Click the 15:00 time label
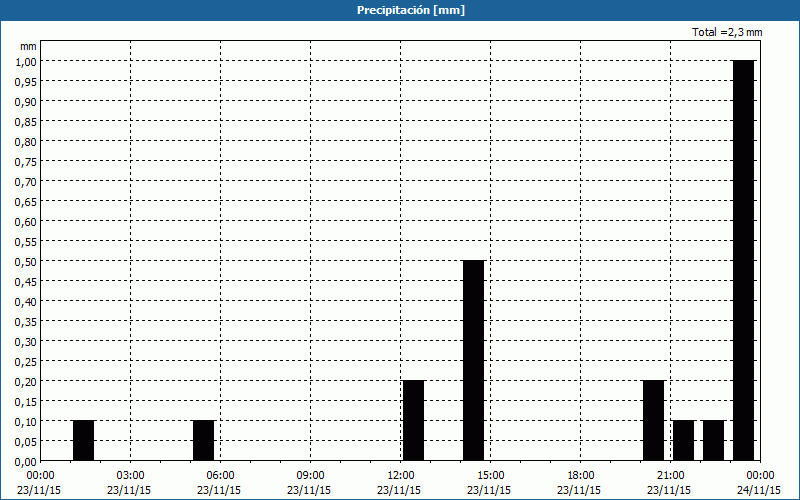800x500 pixels. point(490,476)
